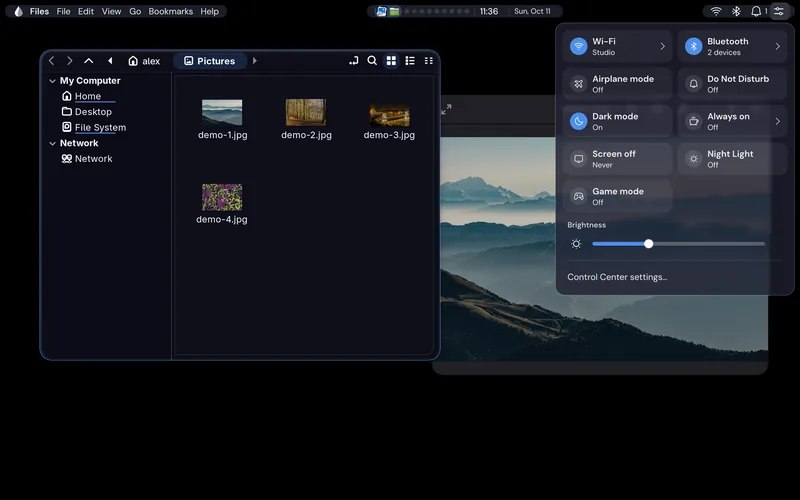Toggle Bluetooth round icon button

[693, 46]
